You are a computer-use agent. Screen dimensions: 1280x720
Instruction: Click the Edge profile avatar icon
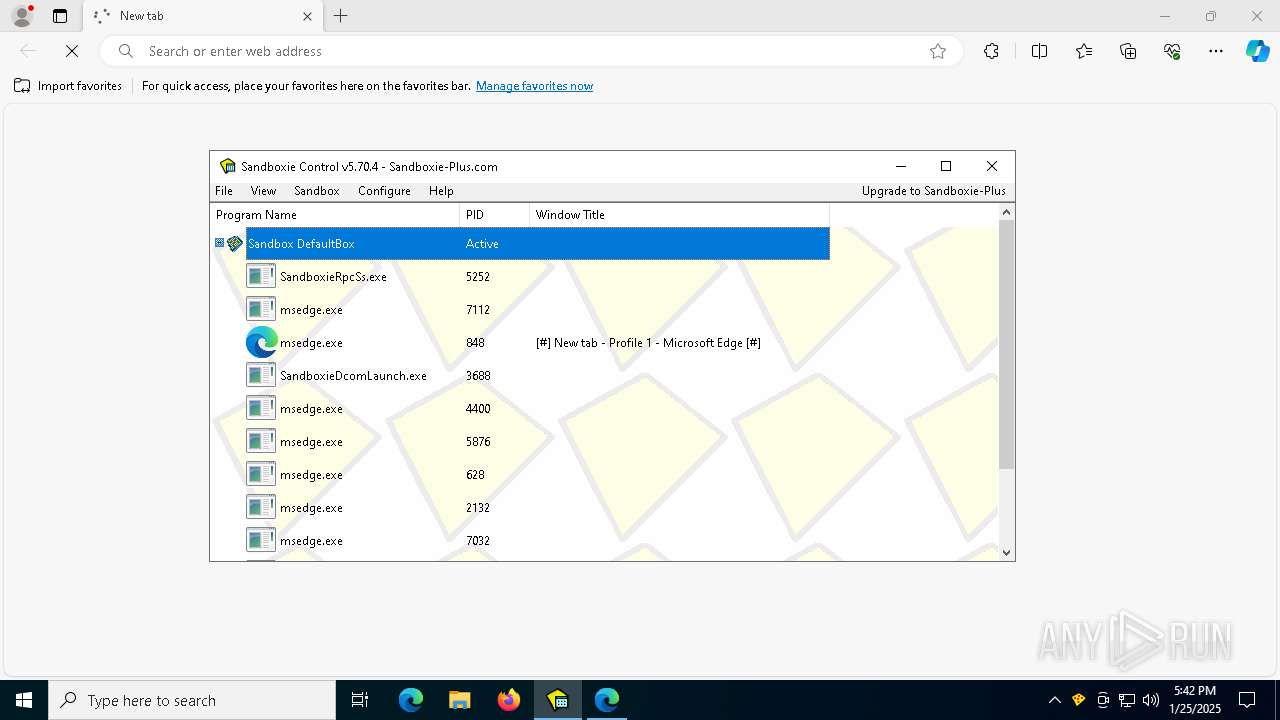[x=21, y=16]
